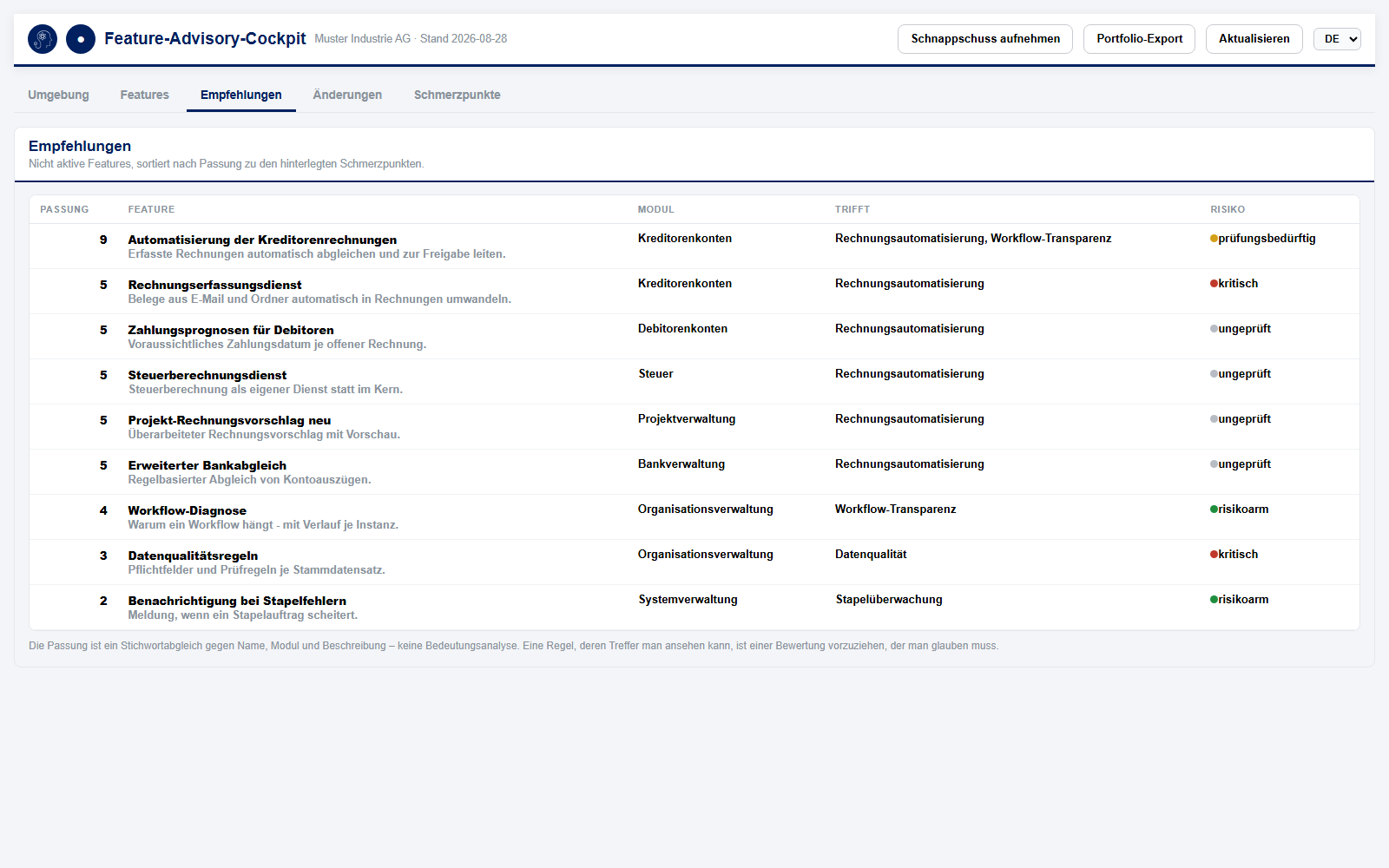Click risikoarm risk for Benachrichtigung bei Stapelfehlern

(x=1240, y=600)
